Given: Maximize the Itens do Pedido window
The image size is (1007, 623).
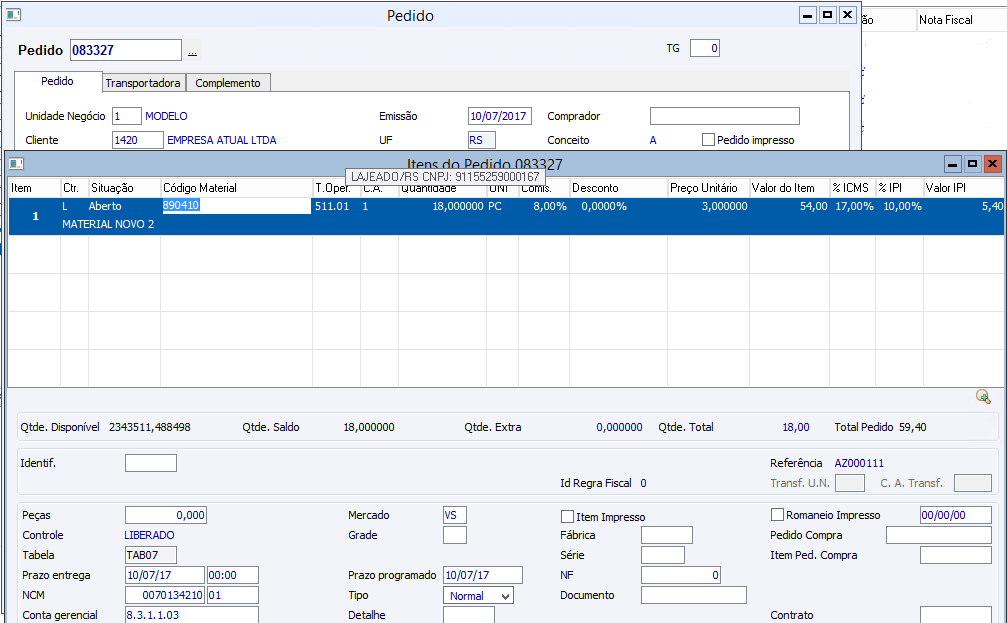Looking at the screenshot, I should point(972,163).
